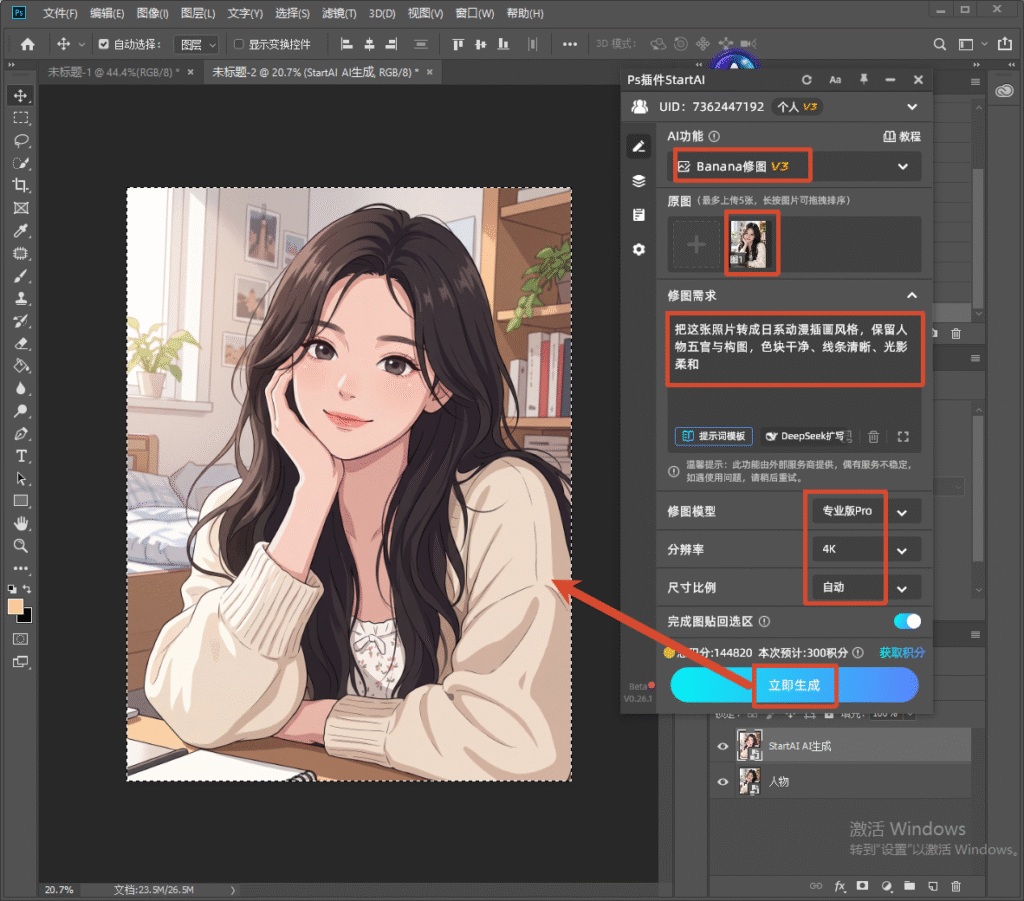Hide the 人物 layer
This screenshot has height=901, width=1024.
point(722,782)
